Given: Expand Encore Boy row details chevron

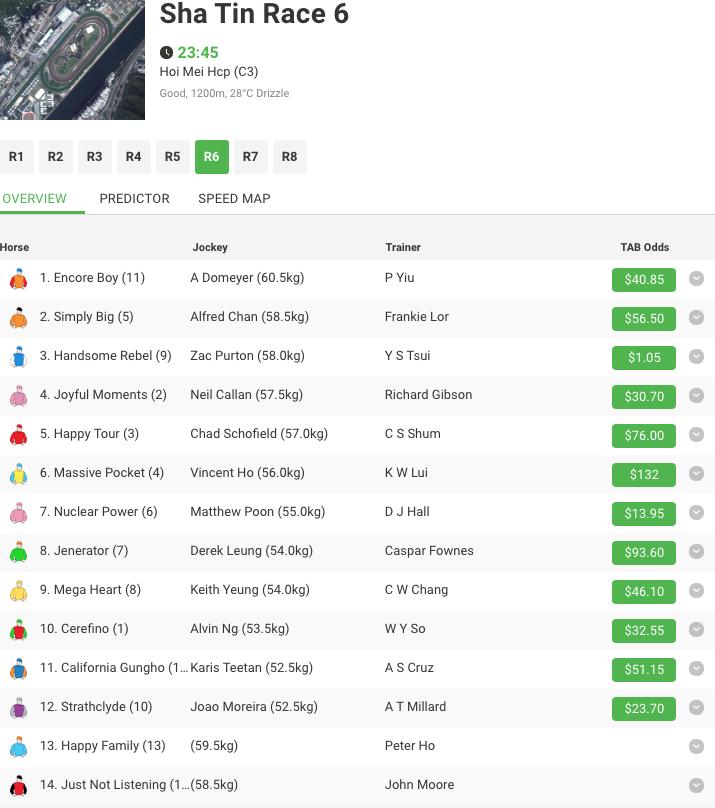Looking at the screenshot, I should click(697, 279).
